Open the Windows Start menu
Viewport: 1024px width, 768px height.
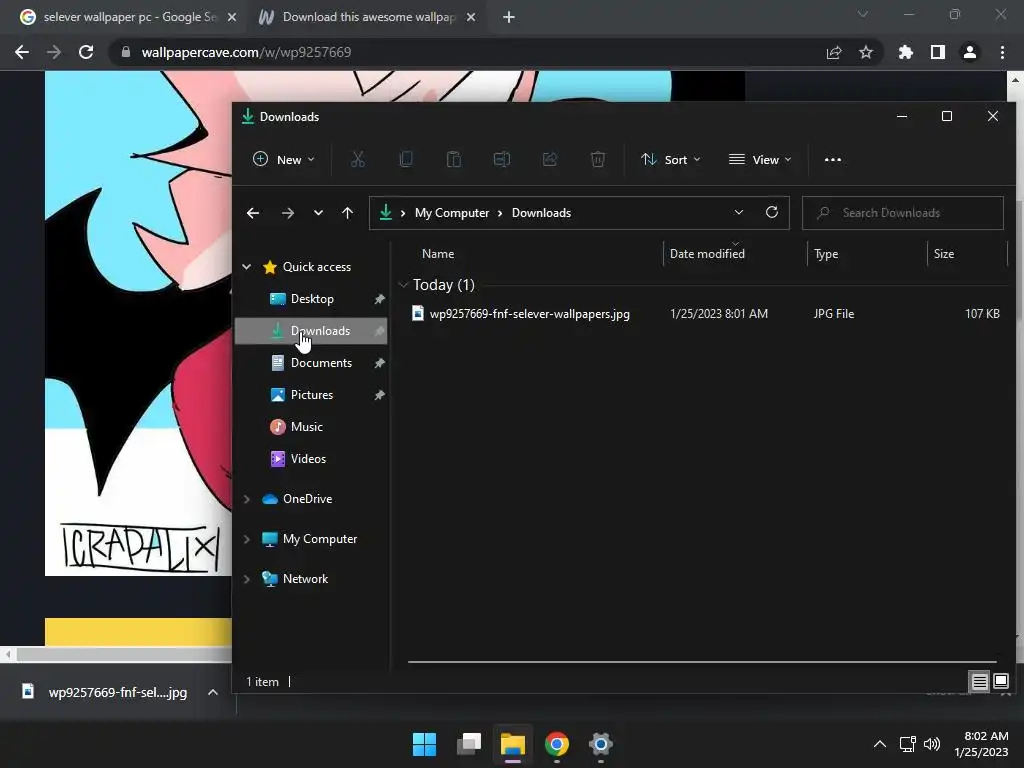tap(424, 744)
